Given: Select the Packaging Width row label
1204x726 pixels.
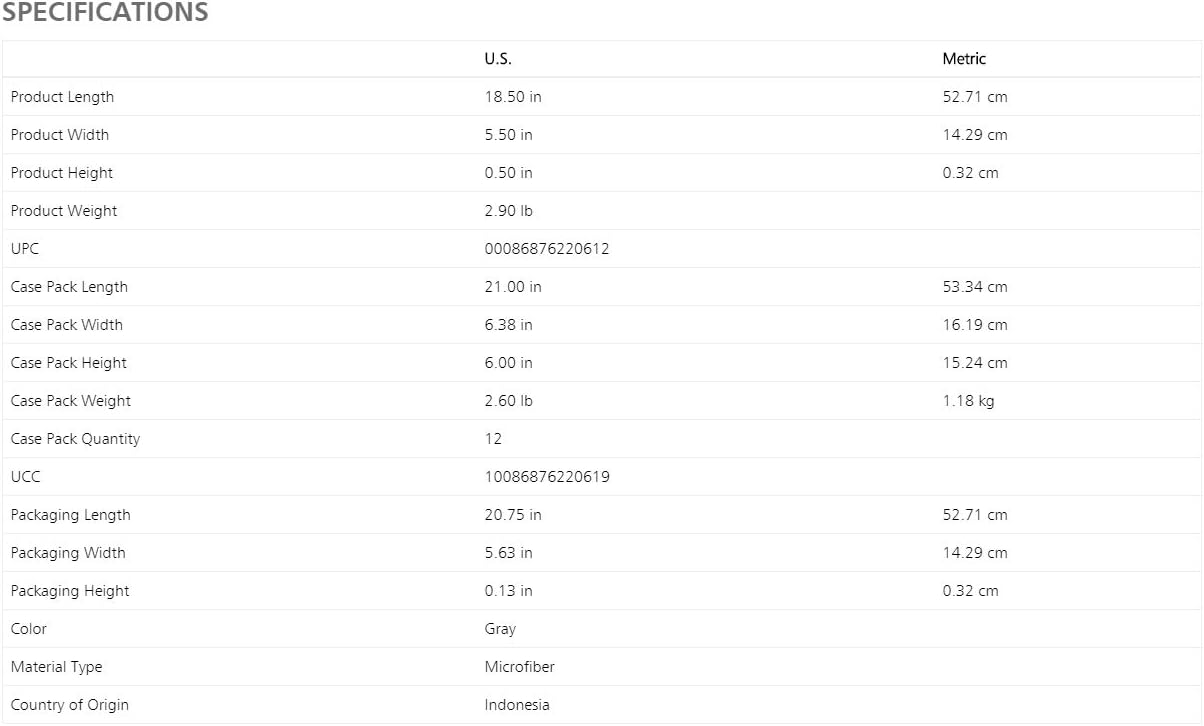Looking at the screenshot, I should pyautogui.click(x=68, y=553).
